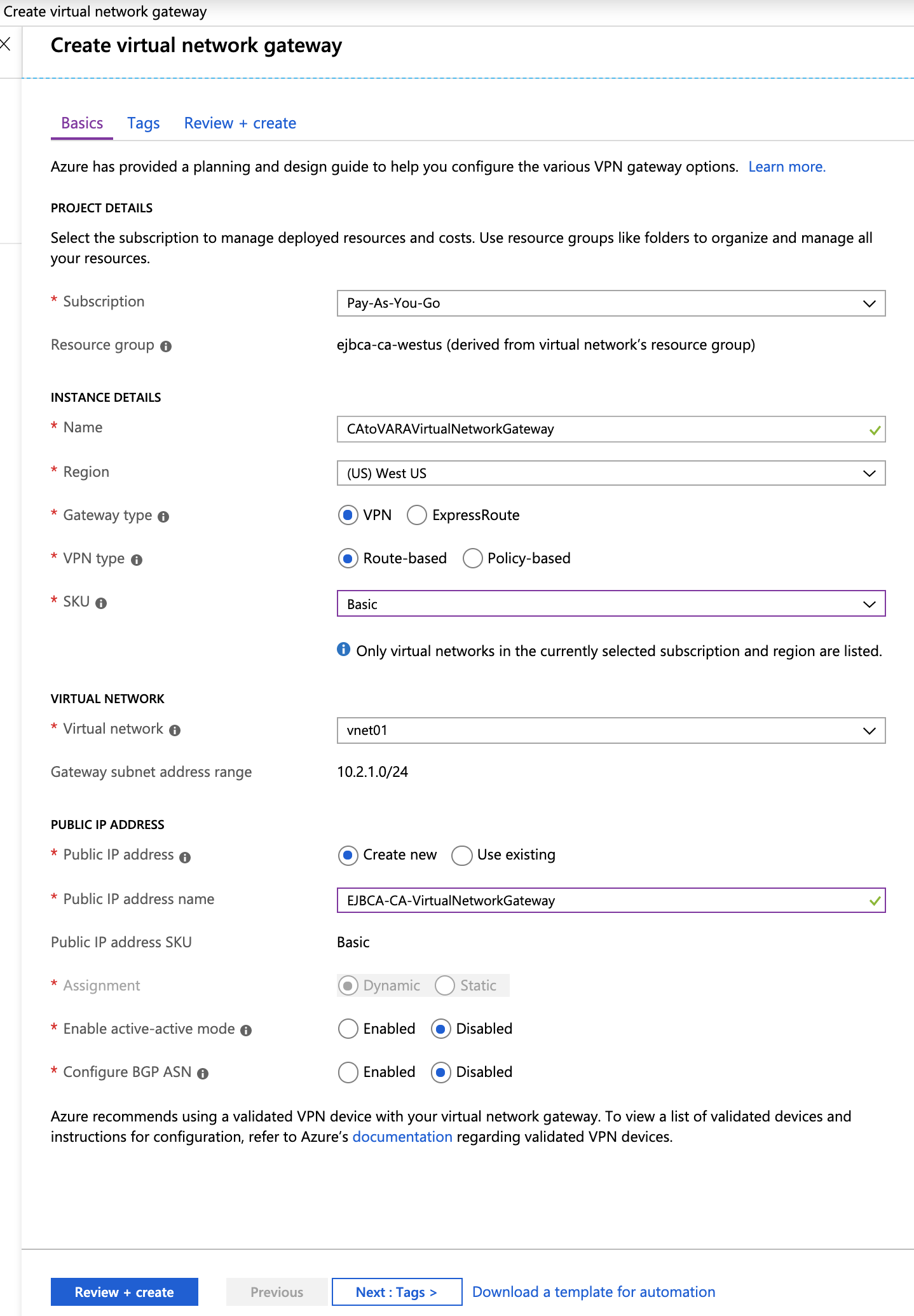Click the VPN type info icon
This screenshot has width=914, height=1316.
[x=137, y=560]
